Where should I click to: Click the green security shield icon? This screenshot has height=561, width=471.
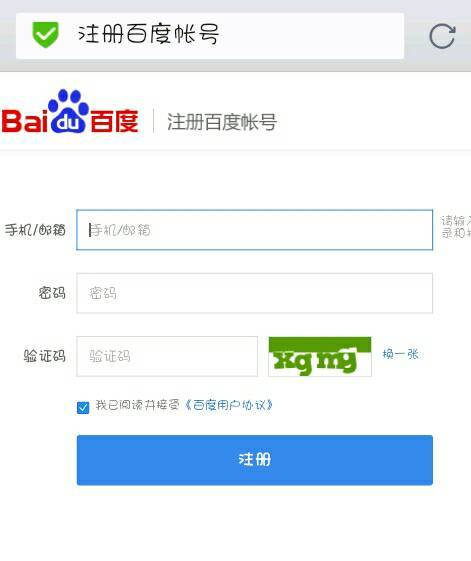pyautogui.click(x=45, y=35)
